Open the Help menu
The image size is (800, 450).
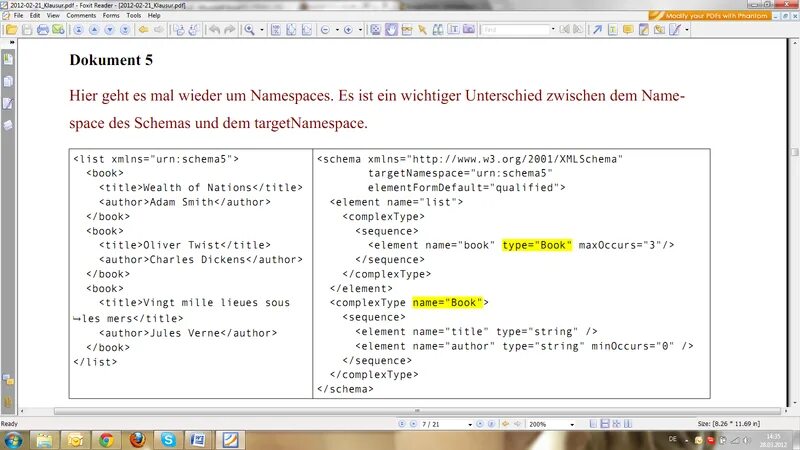pyautogui.click(x=154, y=16)
